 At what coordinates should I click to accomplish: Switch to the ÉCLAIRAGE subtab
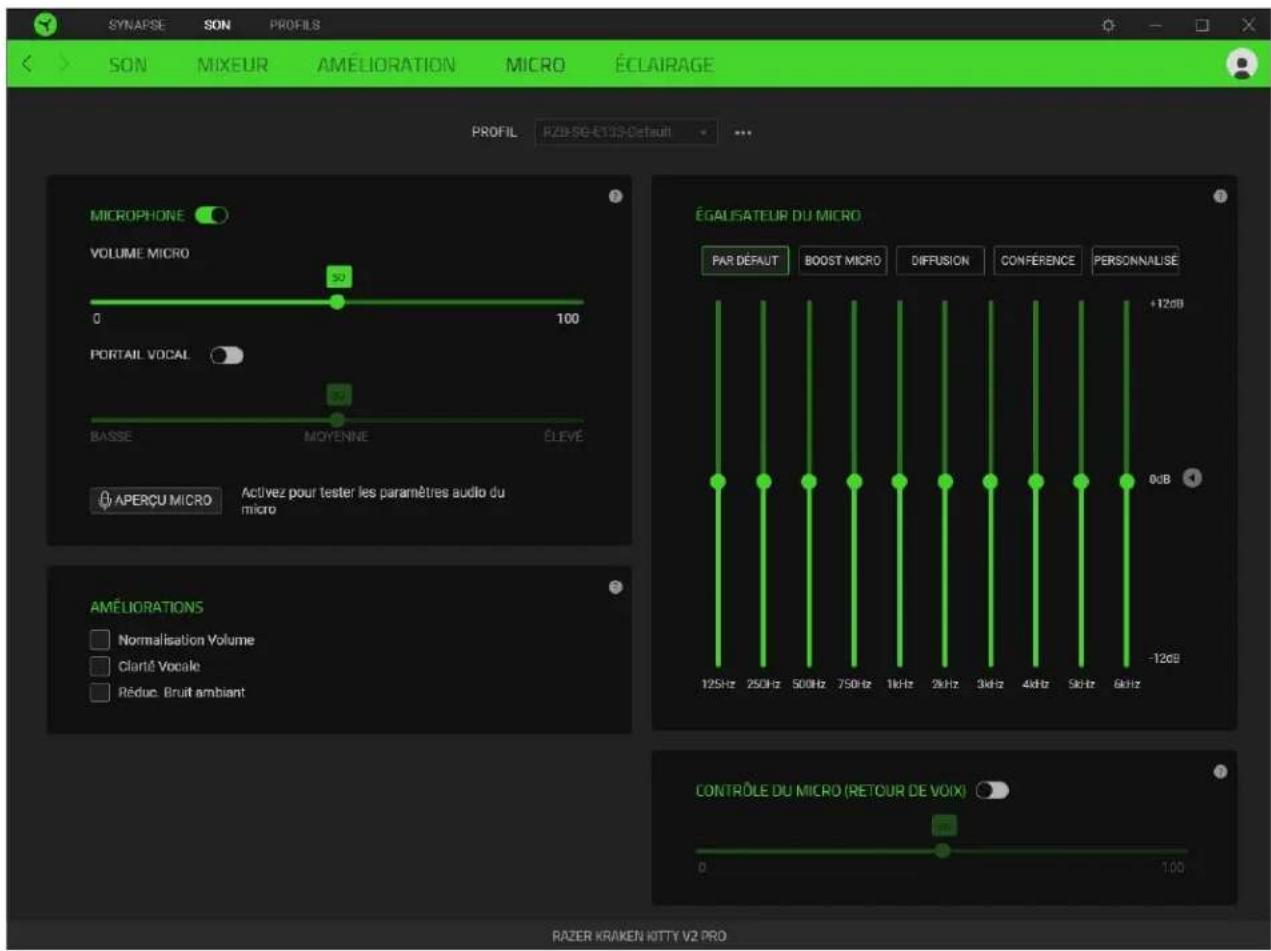[664, 65]
